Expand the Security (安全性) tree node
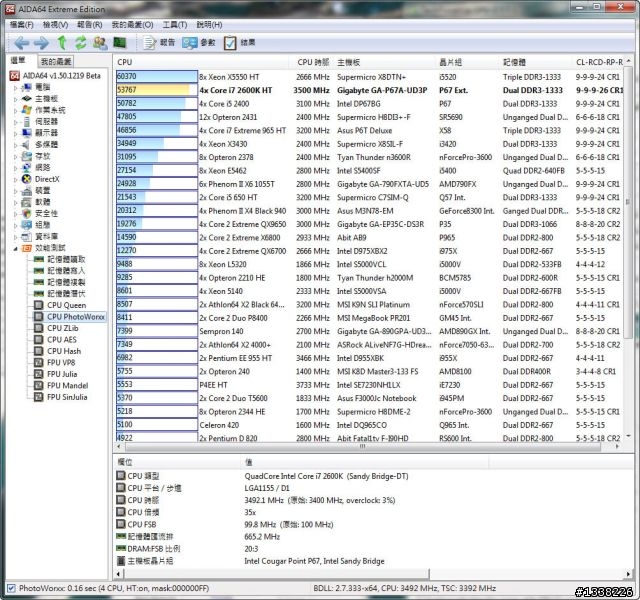 click(x=16, y=213)
